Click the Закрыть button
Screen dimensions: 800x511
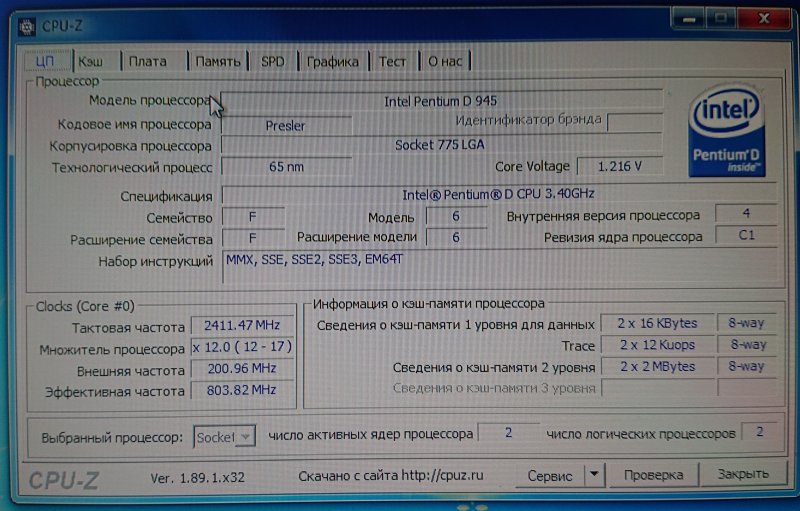coord(743,475)
